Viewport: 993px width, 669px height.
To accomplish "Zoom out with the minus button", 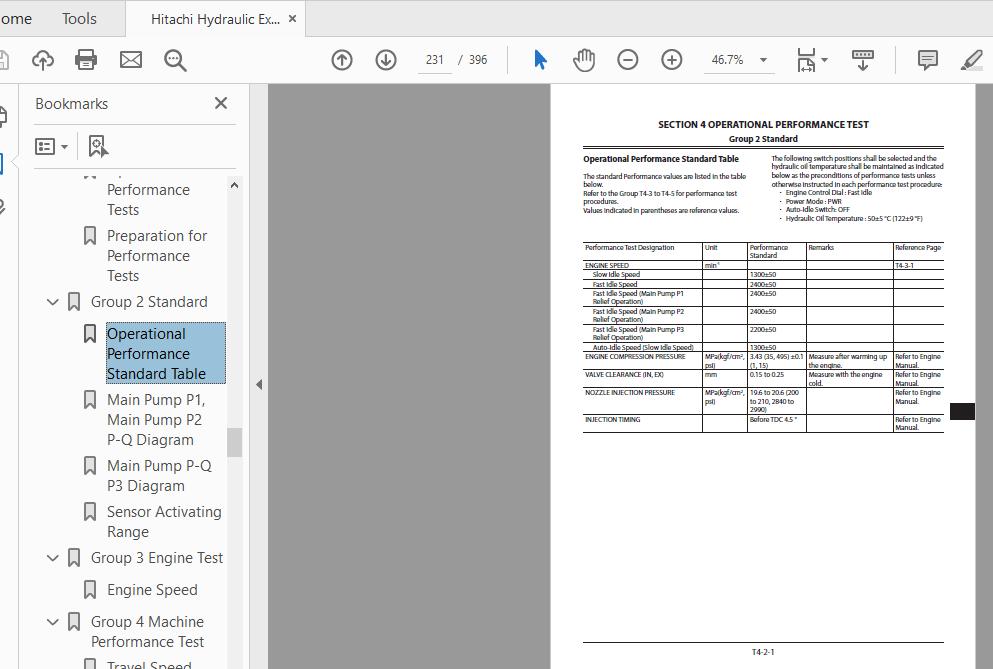I will 628,60.
